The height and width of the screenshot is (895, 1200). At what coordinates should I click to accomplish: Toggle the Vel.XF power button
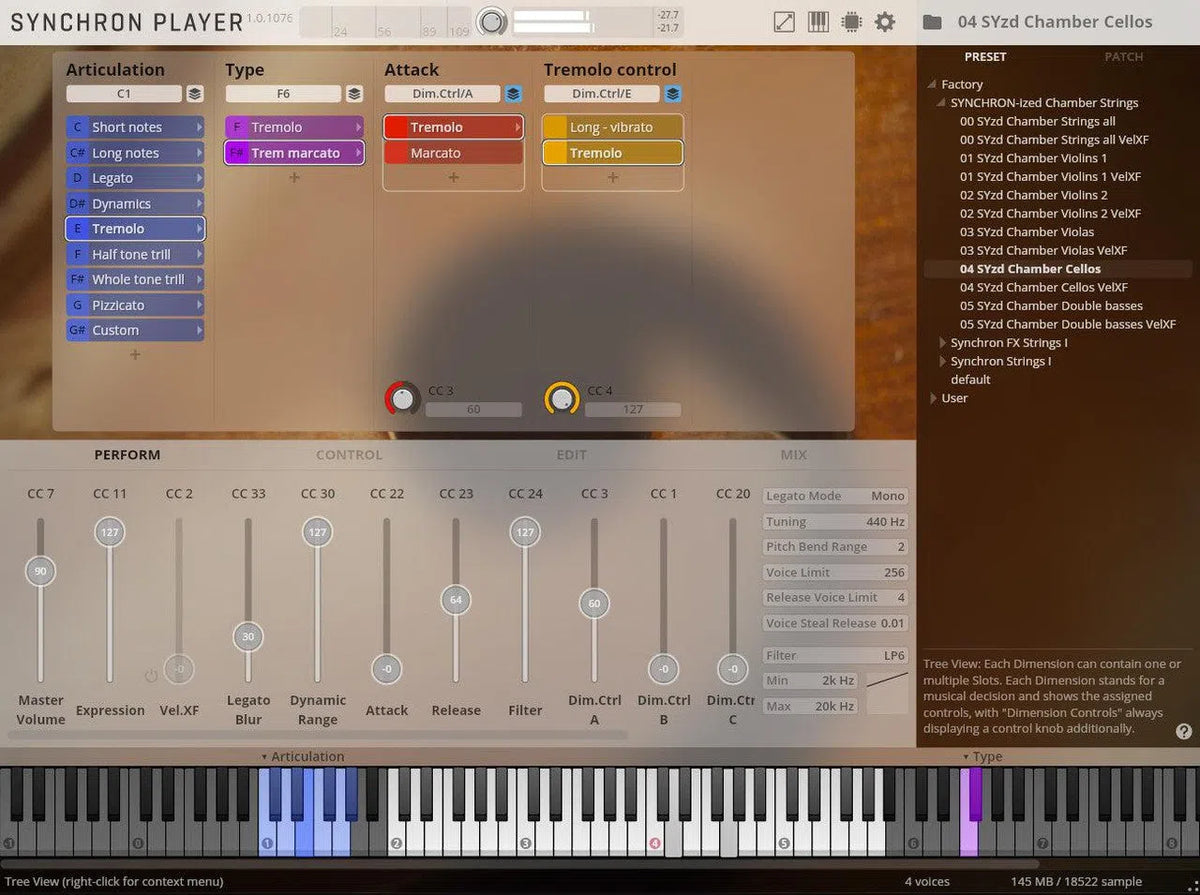[x=151, y=676]
